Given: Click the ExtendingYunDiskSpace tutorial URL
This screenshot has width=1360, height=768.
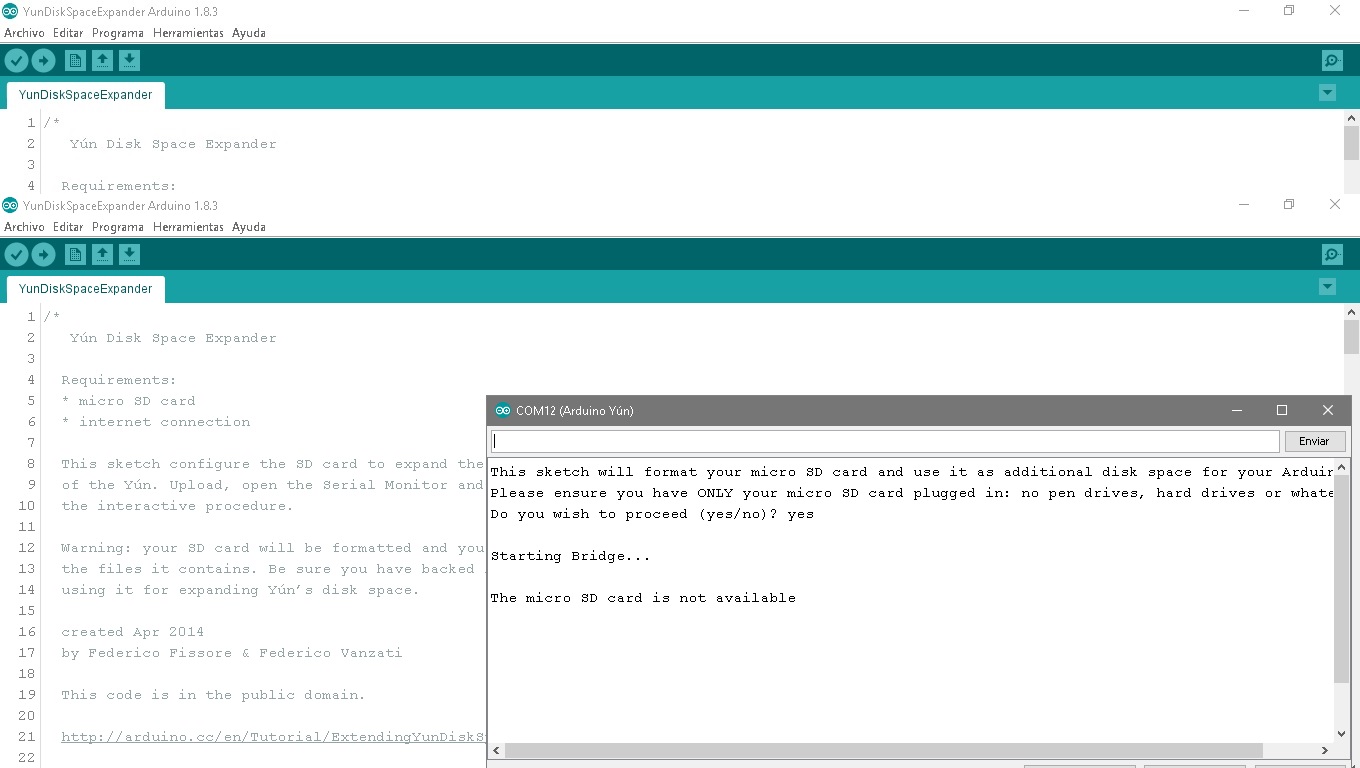Looking at the screenshot, I should [x=274, y=737].
